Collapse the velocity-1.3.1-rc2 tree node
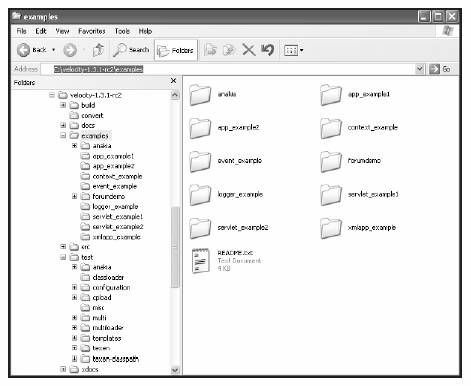The image size is (471, 386). pos(52,95)
